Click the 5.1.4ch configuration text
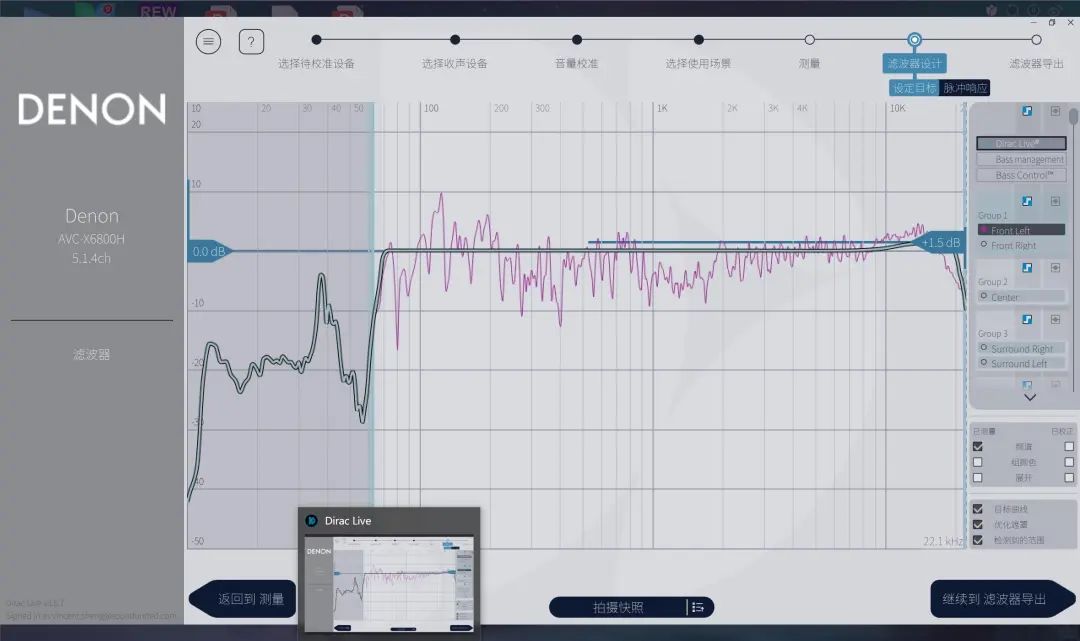This screenshot has width=1080, height=641. [x=92, y=258]
